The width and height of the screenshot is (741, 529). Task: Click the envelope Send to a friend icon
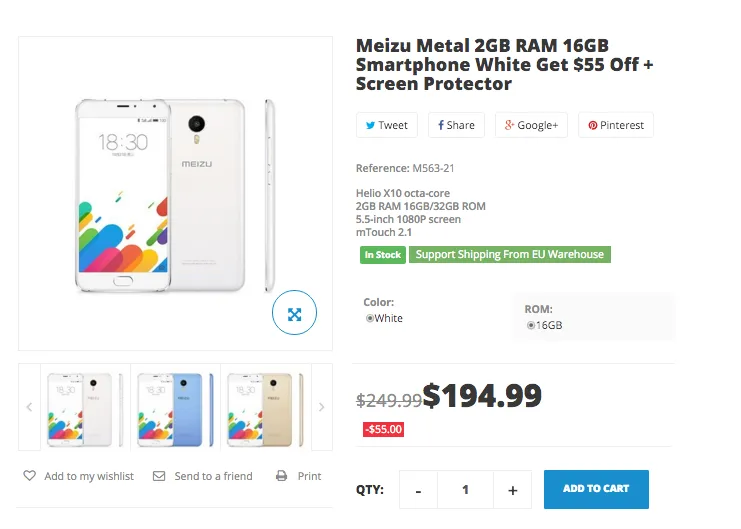159,476
